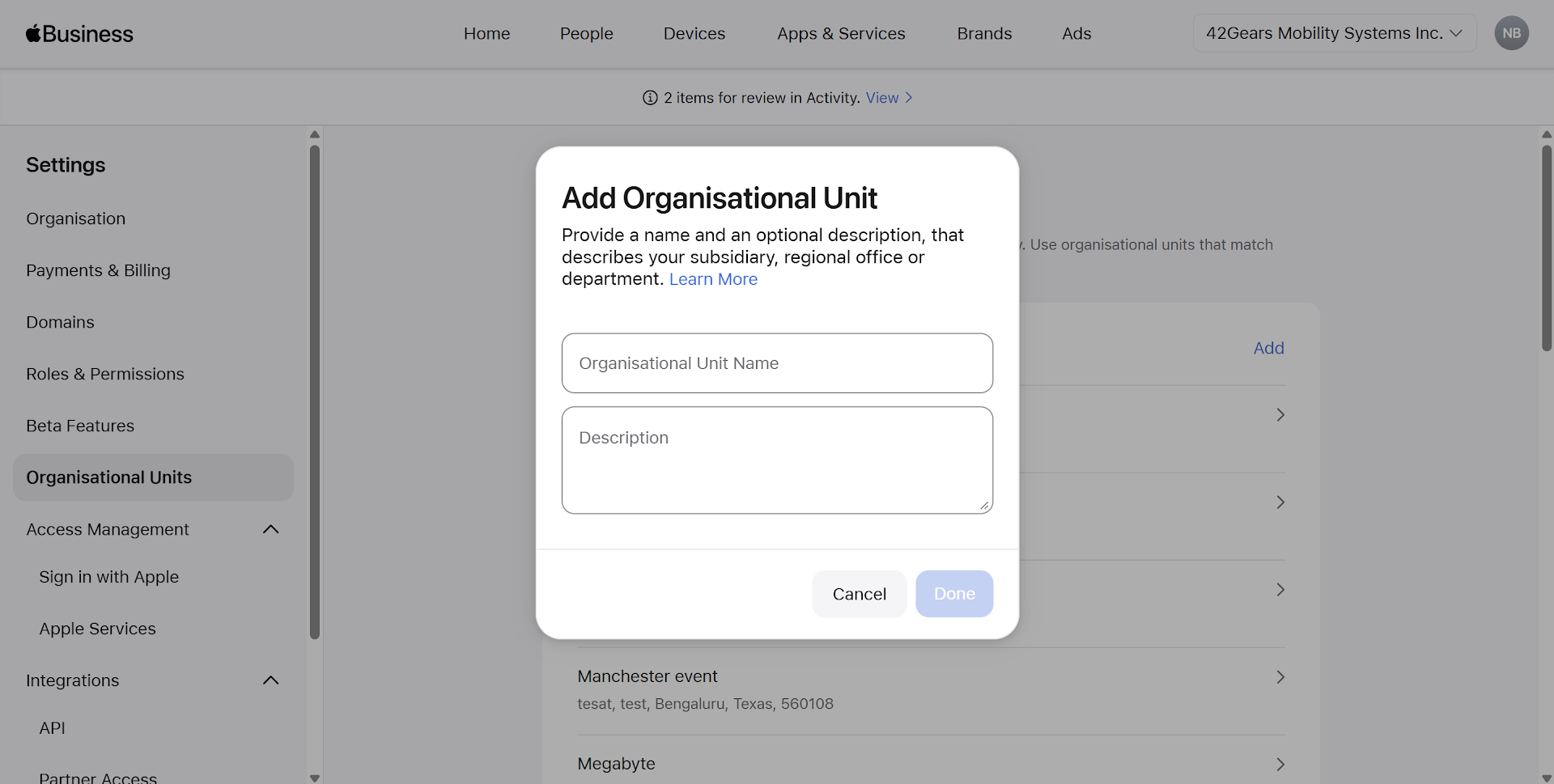Open the Ads tab
The image size is (1554, 784).
coord(1076,33)
